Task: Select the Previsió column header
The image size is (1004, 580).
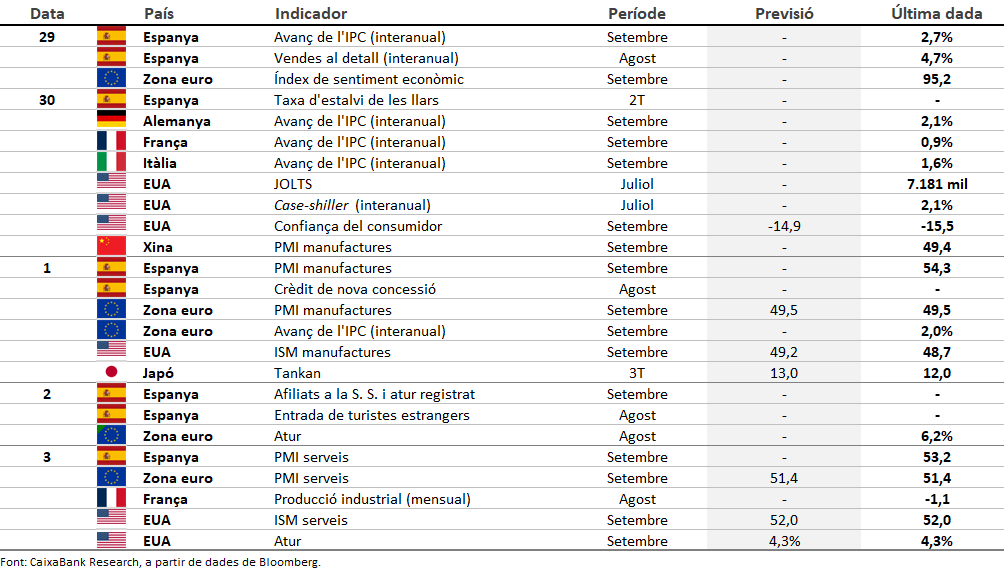Action: coord(784,14)
